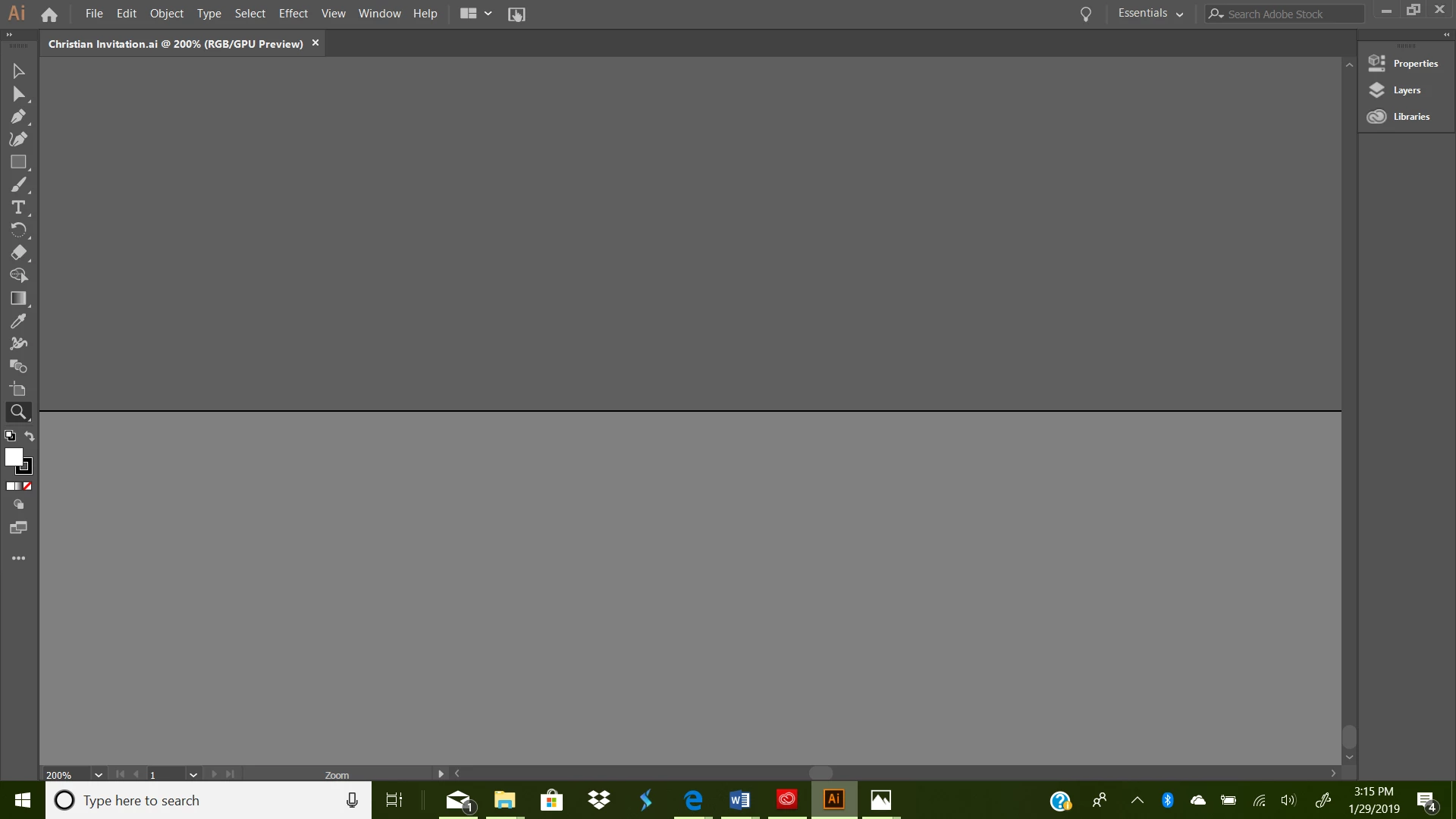Open the Effect menu
The width and height of the screenshot is (1456, 819).
[x=293, y=14]
